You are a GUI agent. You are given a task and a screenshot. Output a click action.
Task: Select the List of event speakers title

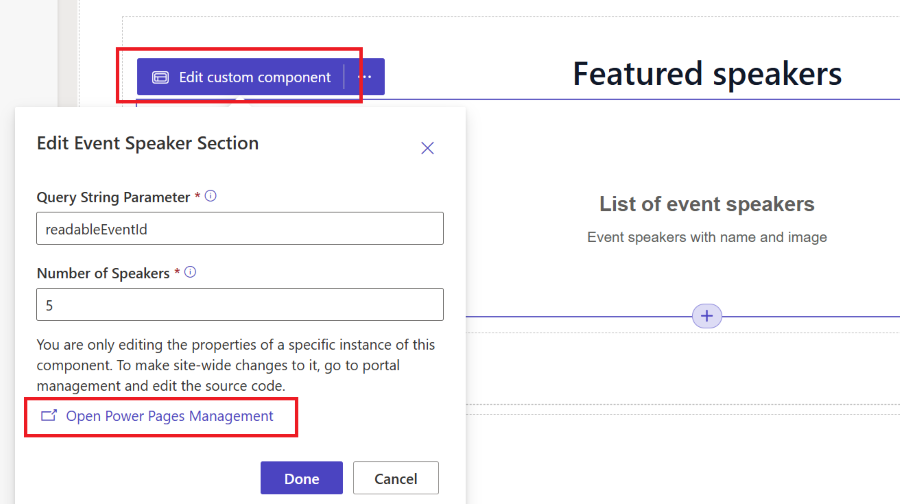pos(707,204)
